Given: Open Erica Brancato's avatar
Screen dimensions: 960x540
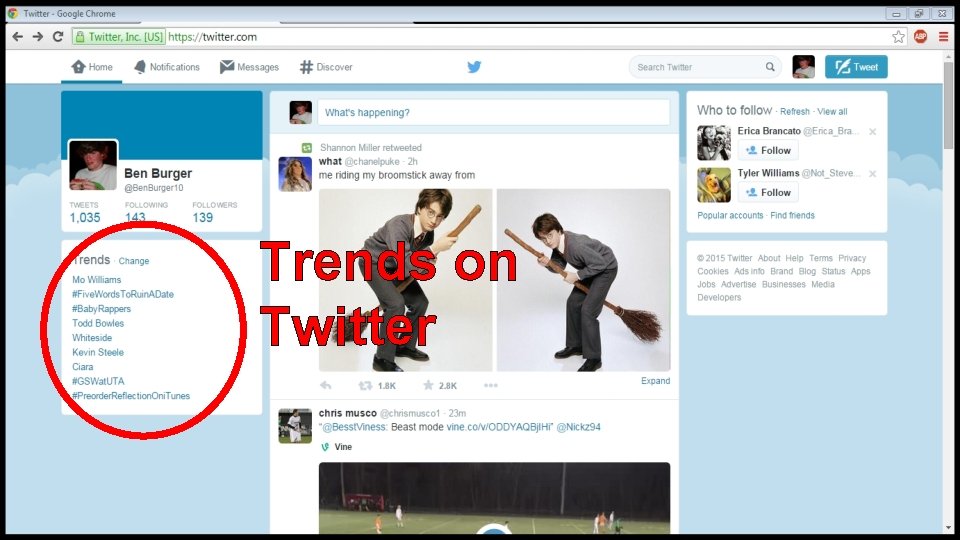Looking at the screenshot, I should (x=714, y=143).
